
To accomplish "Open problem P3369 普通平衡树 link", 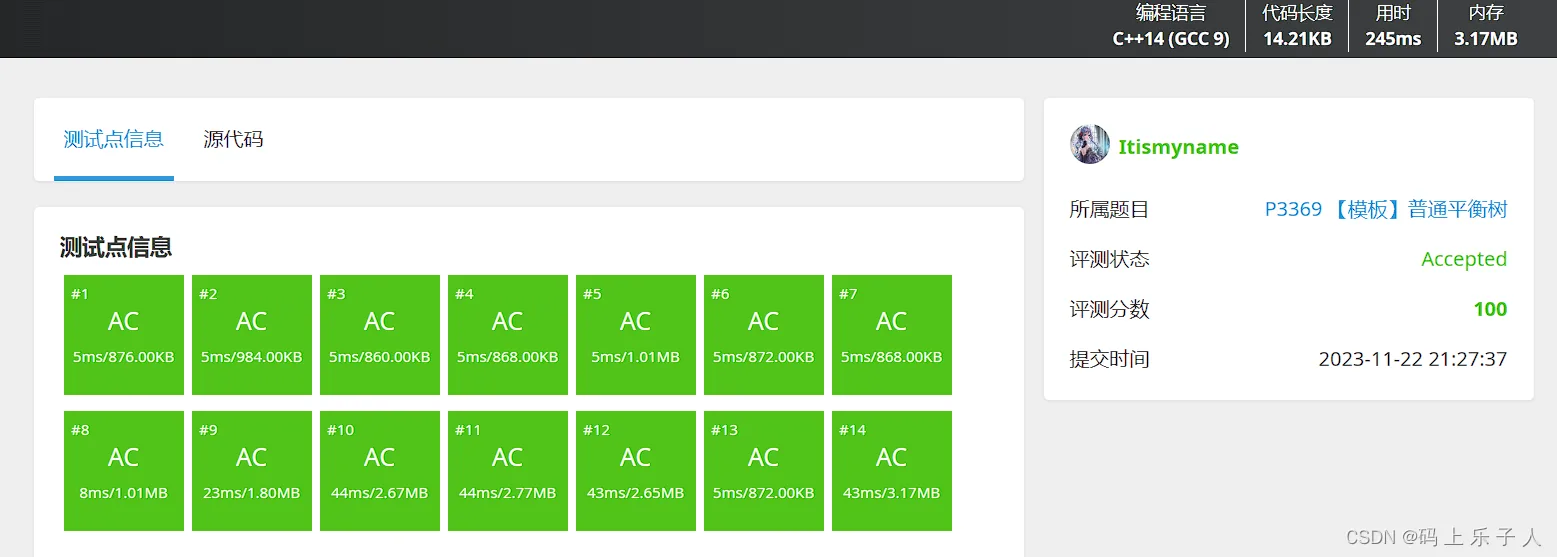I will [1385, 209].
